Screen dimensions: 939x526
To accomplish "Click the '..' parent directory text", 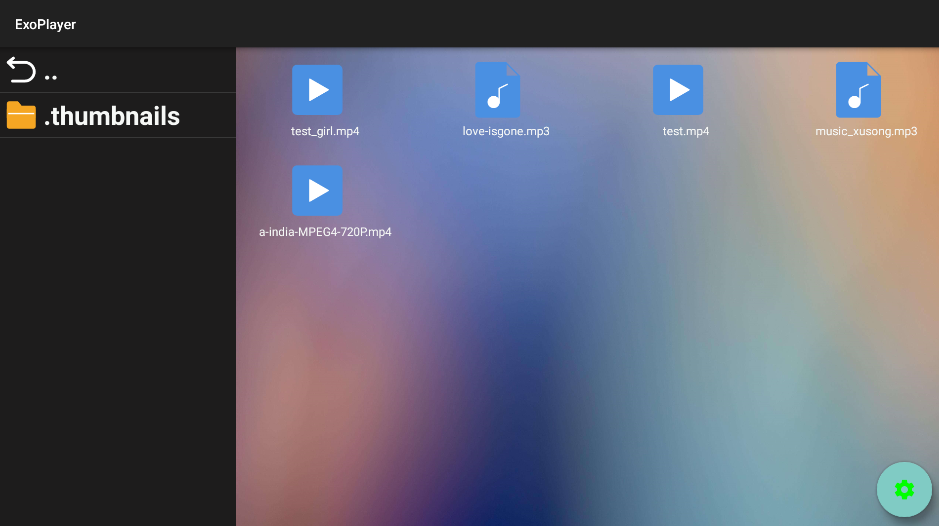I will point(51,77).
